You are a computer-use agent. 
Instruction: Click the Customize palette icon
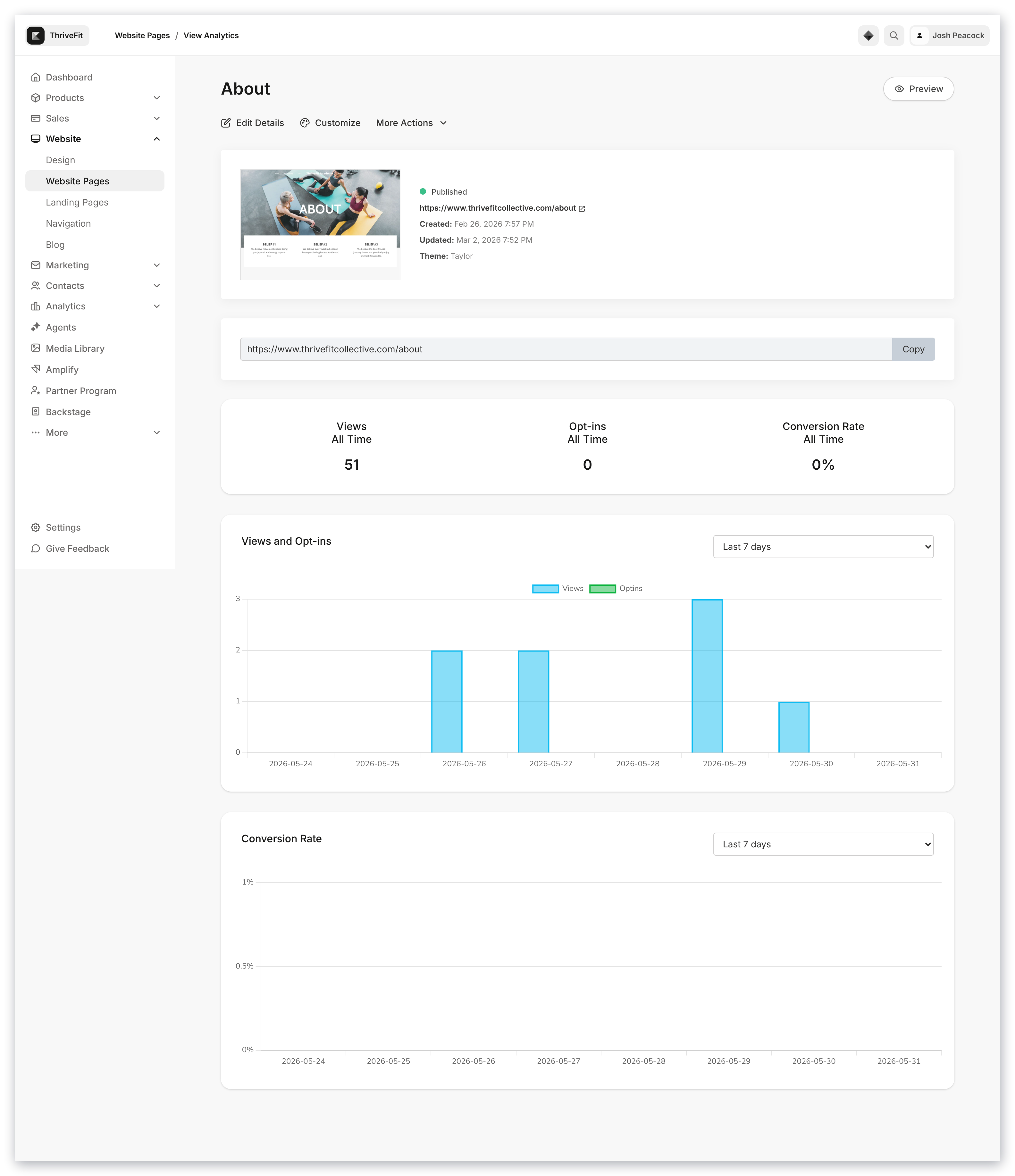click(x=305, y=122)
